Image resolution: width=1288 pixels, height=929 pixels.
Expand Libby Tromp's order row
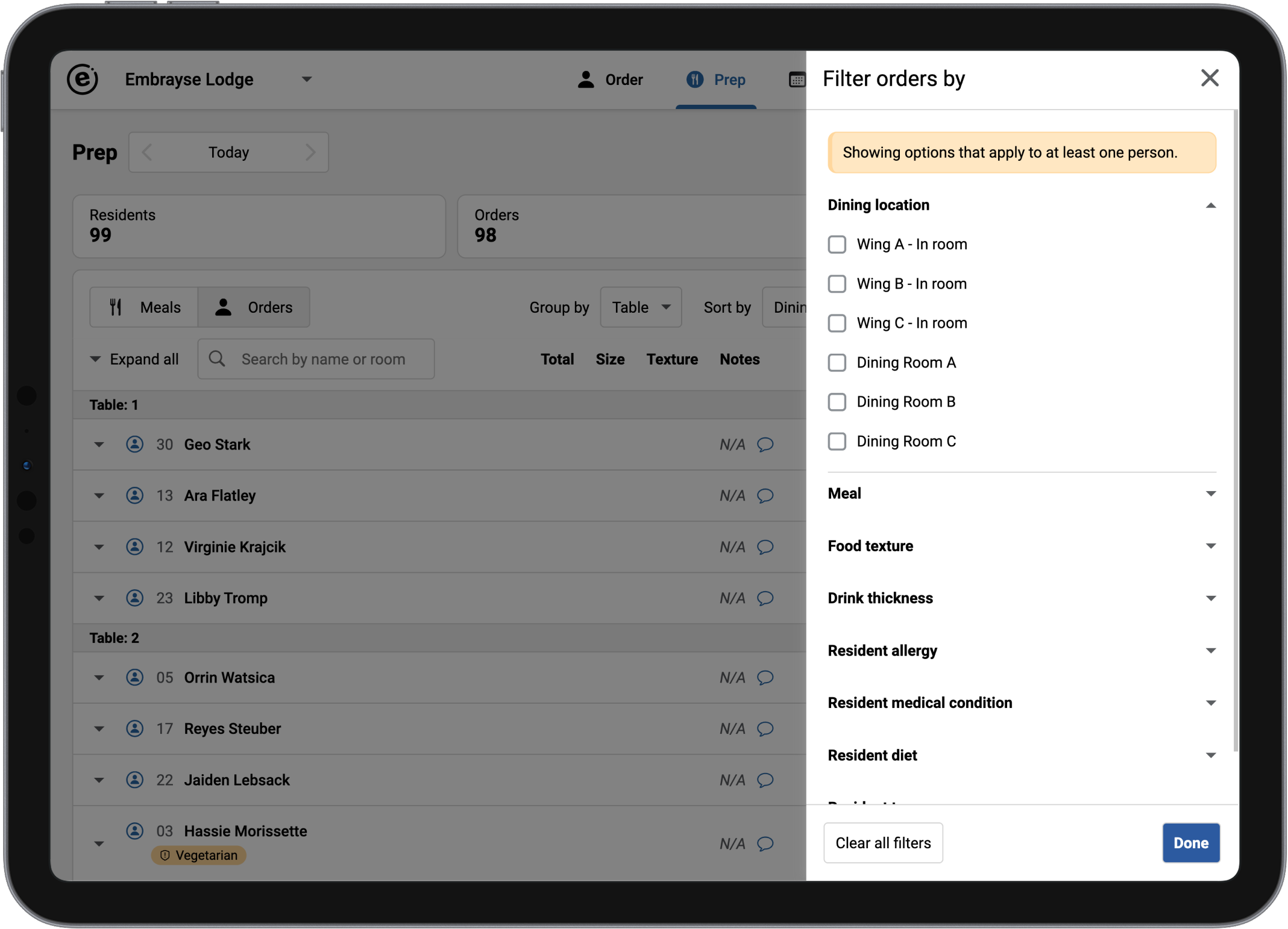point(99,598)
